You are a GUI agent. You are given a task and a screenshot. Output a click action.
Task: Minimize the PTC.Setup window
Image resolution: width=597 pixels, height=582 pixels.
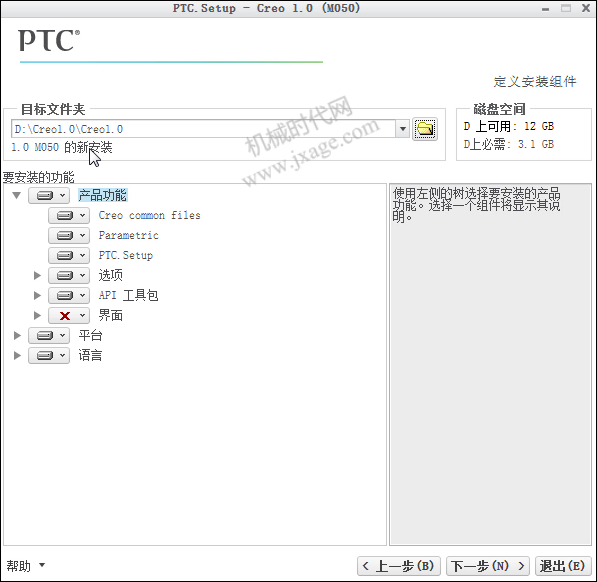pos(545,8)
